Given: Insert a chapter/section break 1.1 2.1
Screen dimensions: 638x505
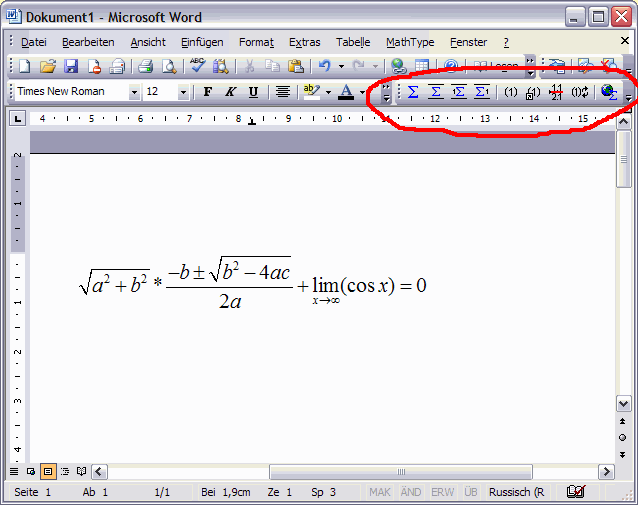Looking at the screenshot, I should tap(556, 92).
